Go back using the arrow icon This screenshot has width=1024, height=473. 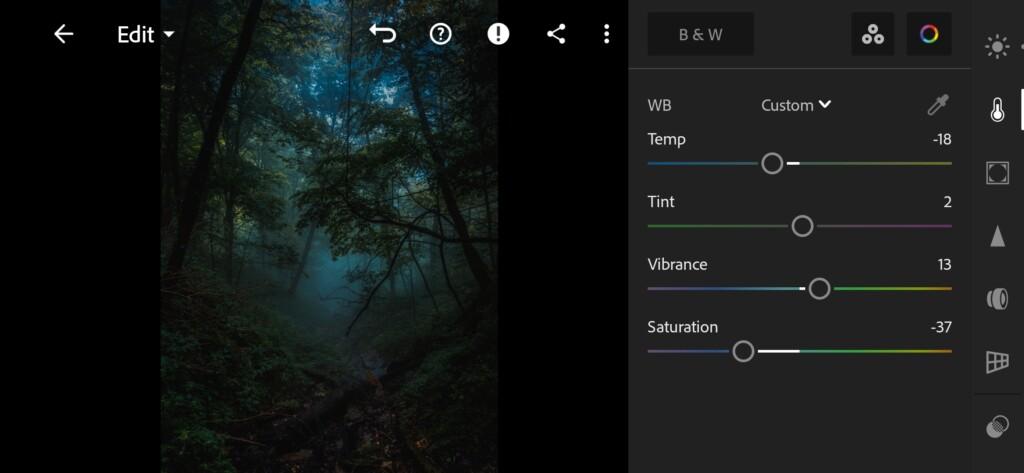pyautogui.click(x=63, y=34)
